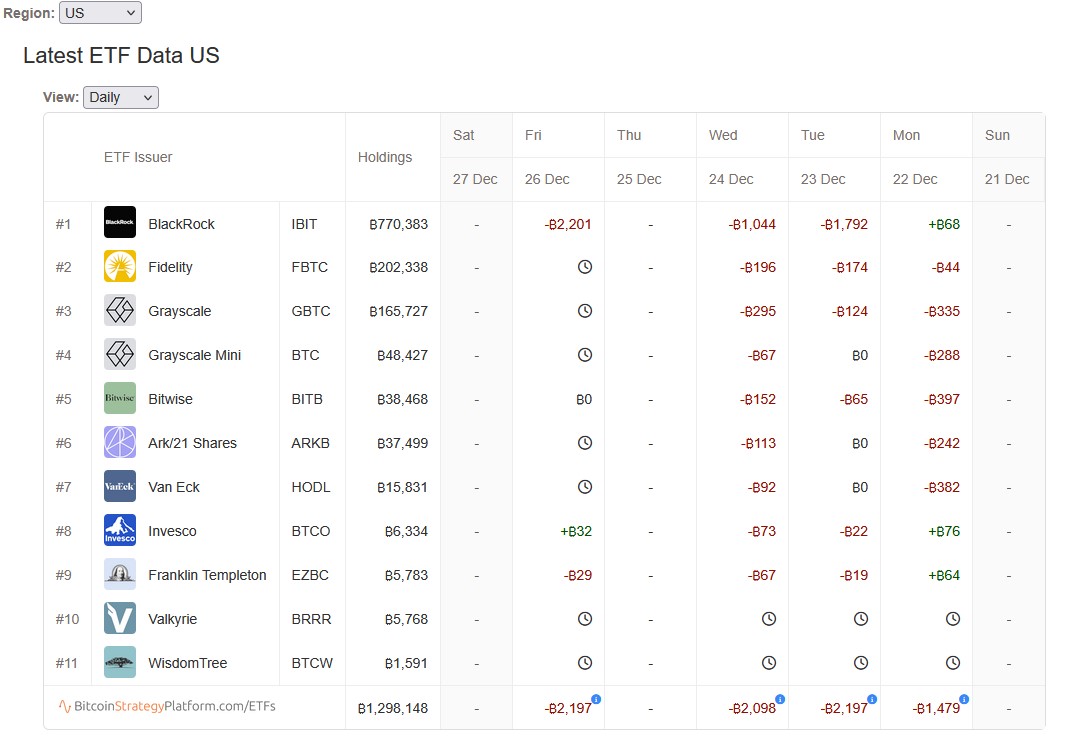The image size is (1075, 754).
Task: Click the info icon on Monday's total
Action: coord(964,699)
